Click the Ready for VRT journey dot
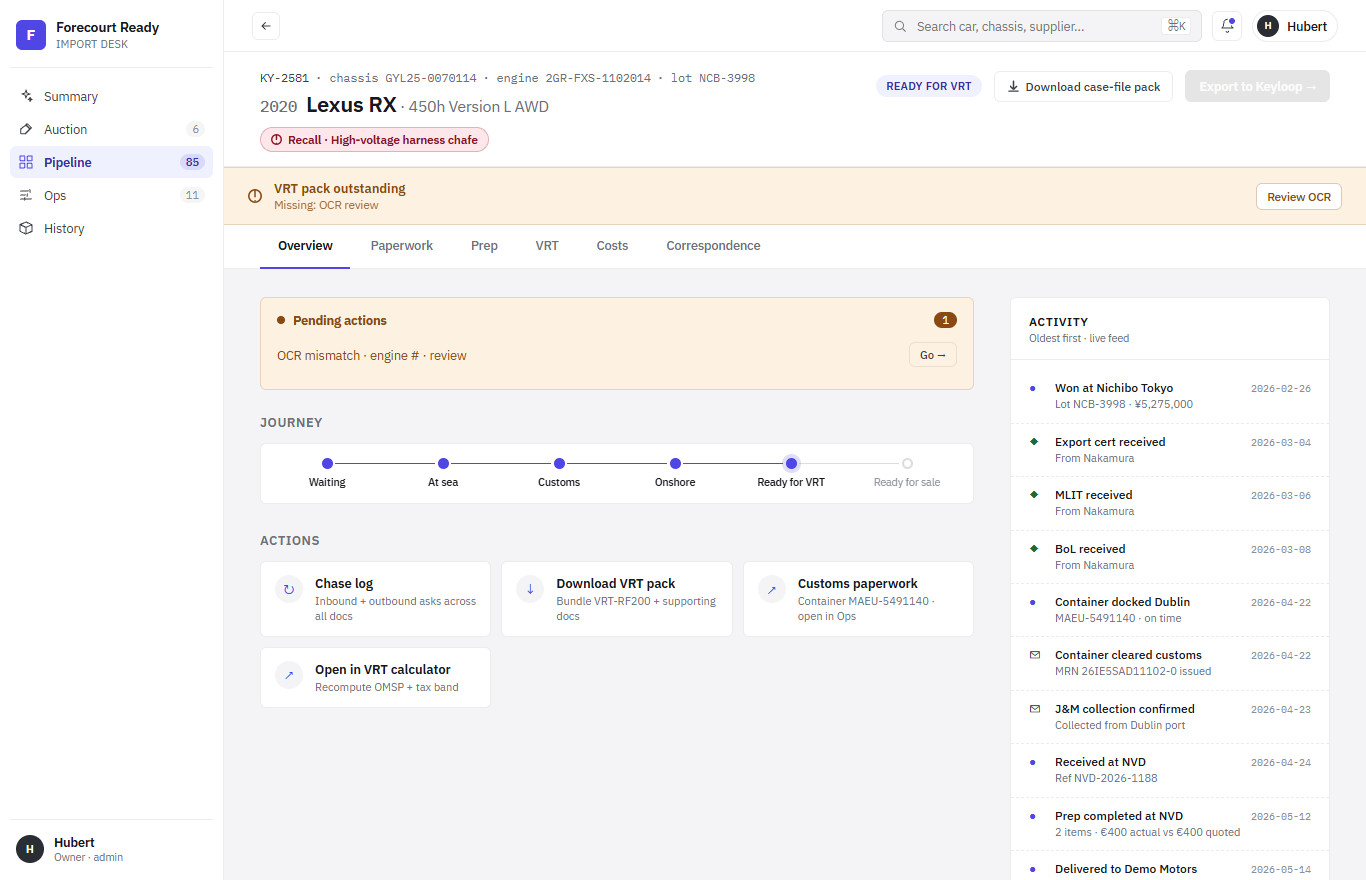The width and height of the screenshot is (1366, 880). tap(791, 463)
